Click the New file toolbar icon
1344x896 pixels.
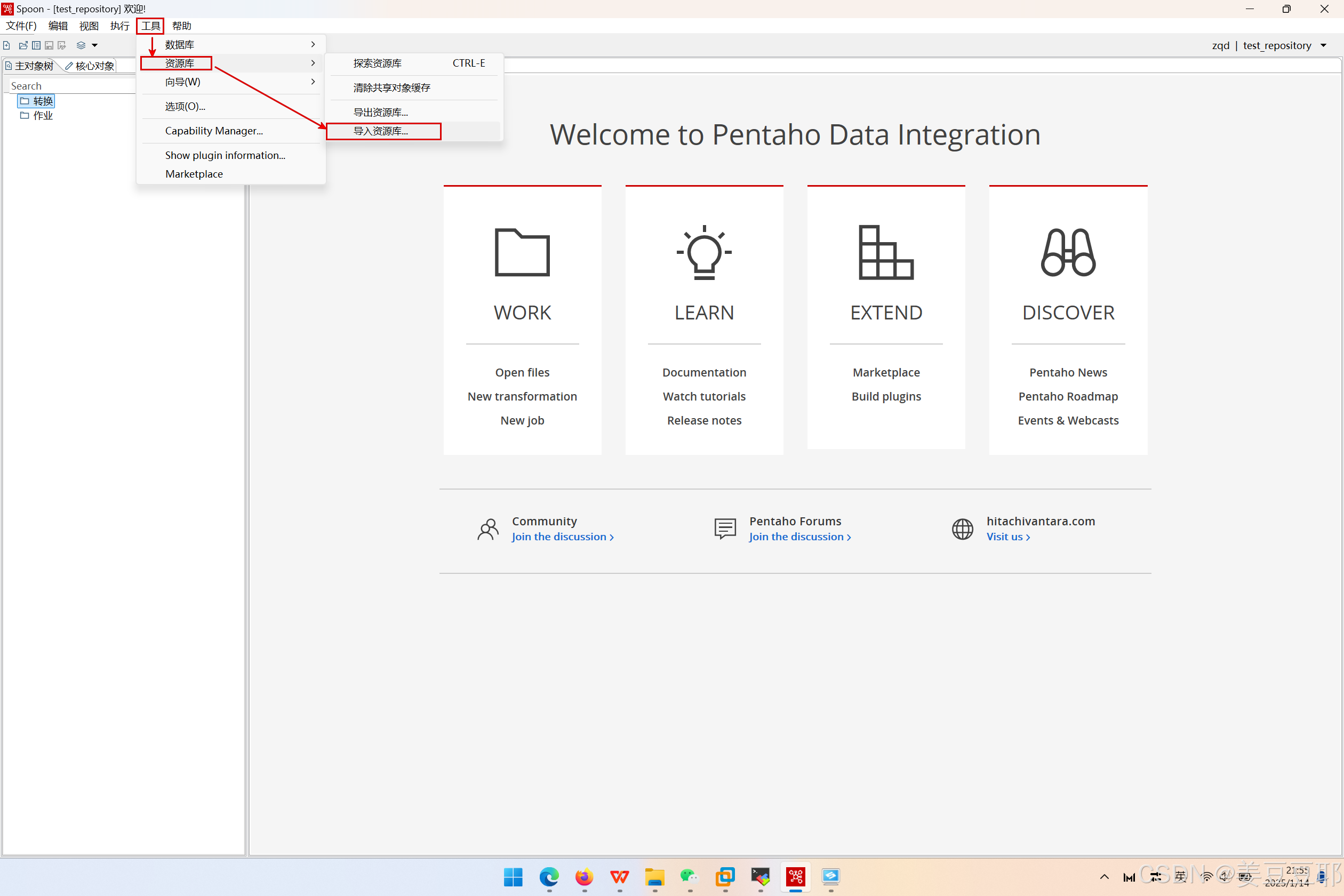tap(7, 45)
